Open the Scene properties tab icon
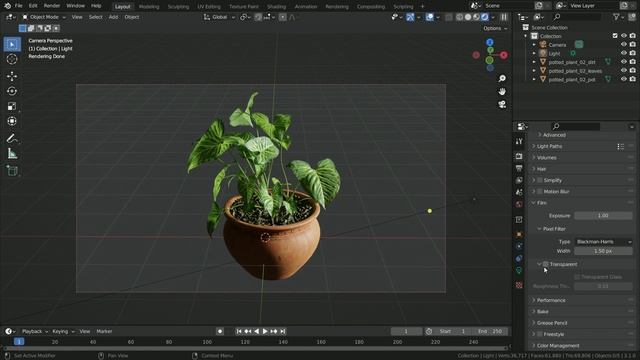 [x=519, y=192]
